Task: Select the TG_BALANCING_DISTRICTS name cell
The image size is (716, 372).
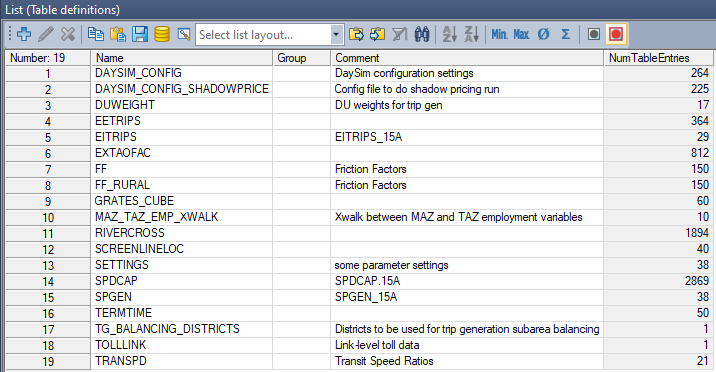Action: point(182,329)
